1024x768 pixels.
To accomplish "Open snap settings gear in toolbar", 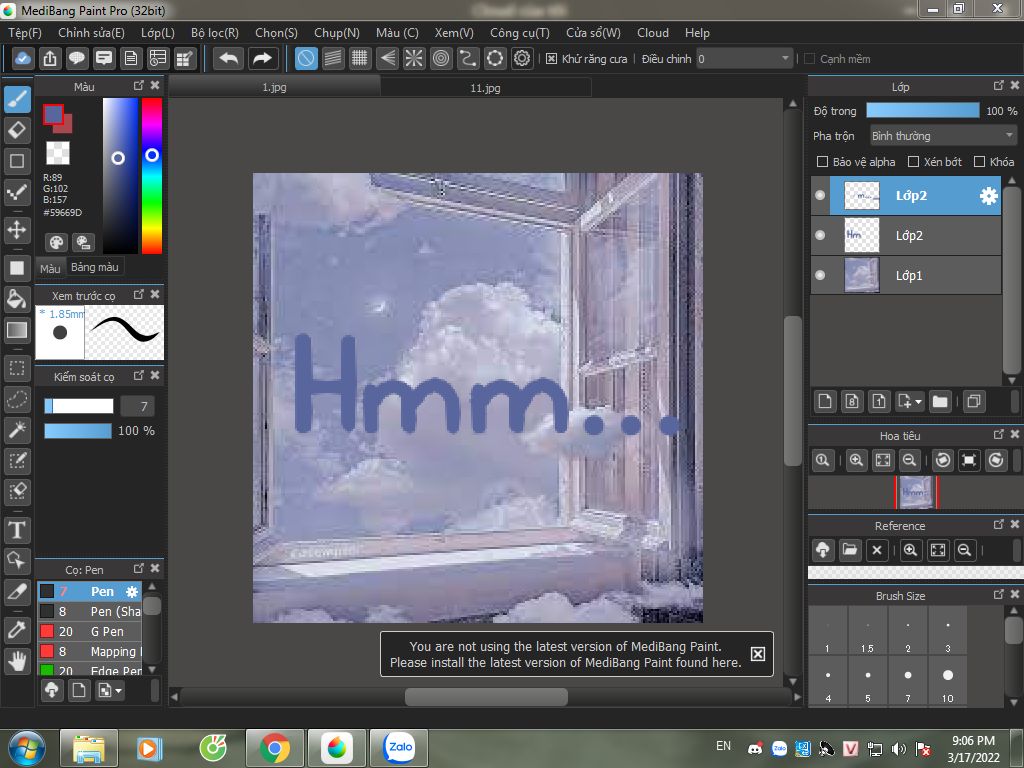I will click(522, 59).
